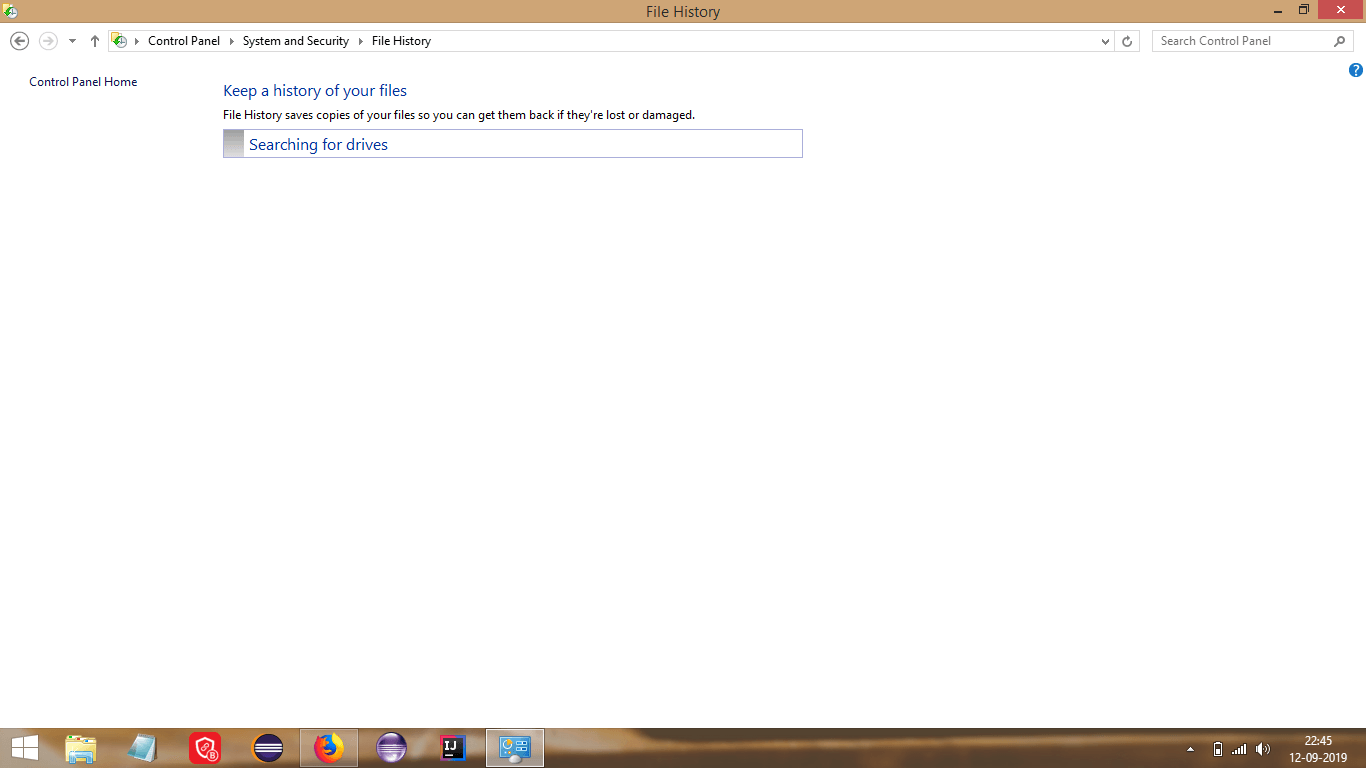This screenshot has width=1366, height=768.
Task: Open the network signal tray icon
Action: pyautogui.click(x=1239, y=749)
